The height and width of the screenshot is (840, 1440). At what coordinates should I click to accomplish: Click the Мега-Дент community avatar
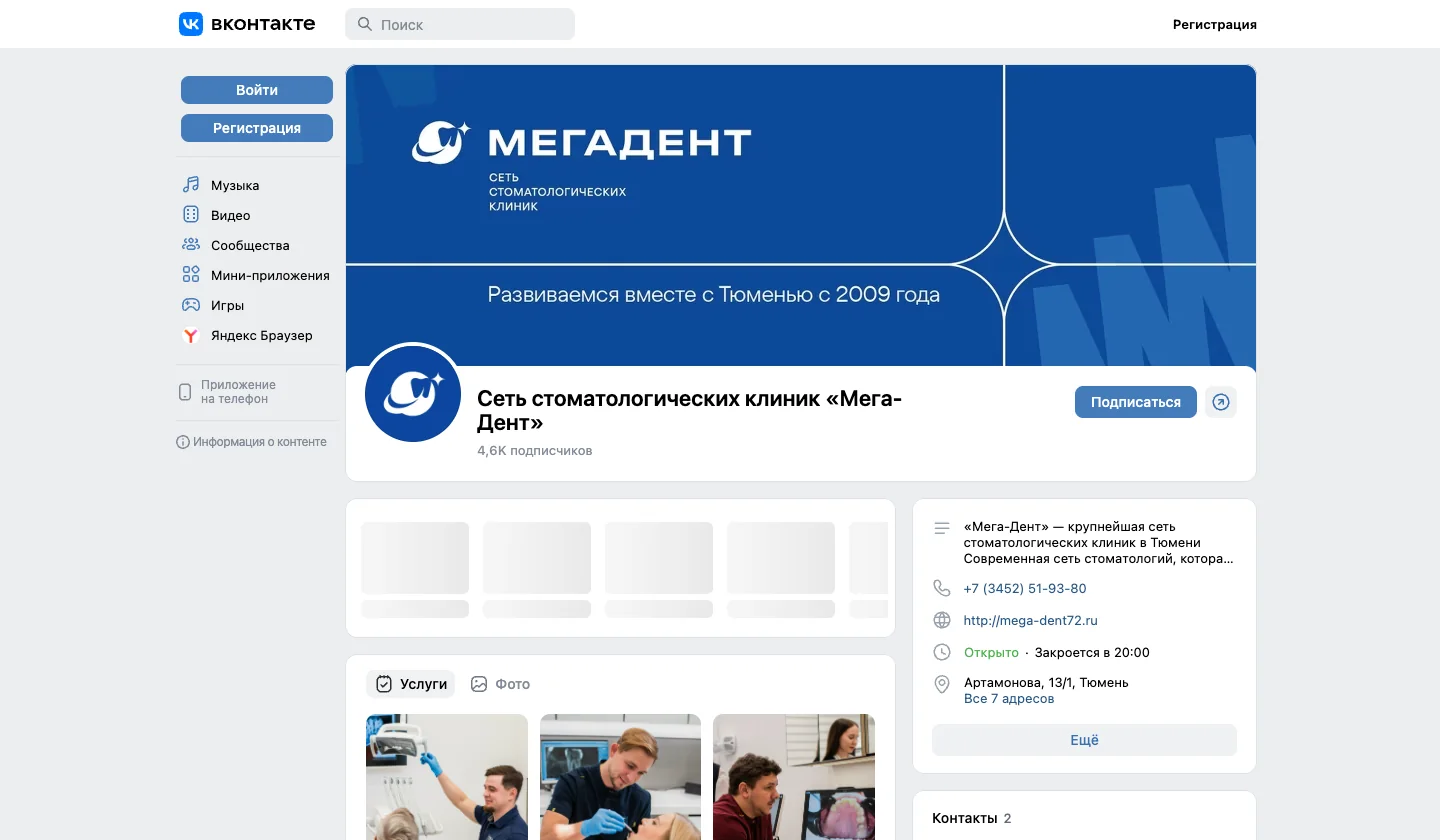pyautogui.click(x=413, y=394)
